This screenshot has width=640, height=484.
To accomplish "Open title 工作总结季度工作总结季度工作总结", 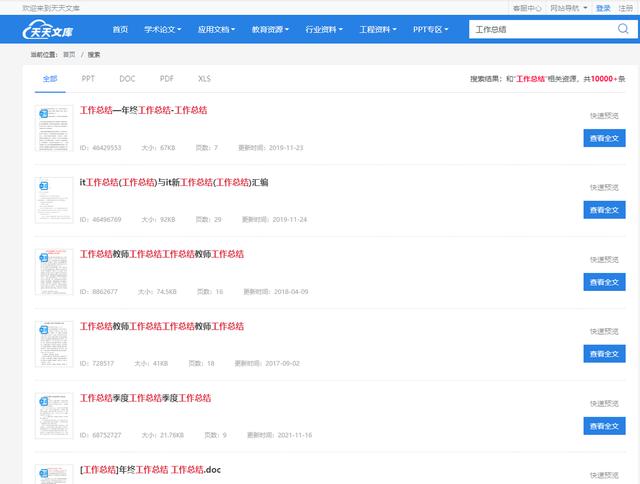I will click(x=145, y=398).
